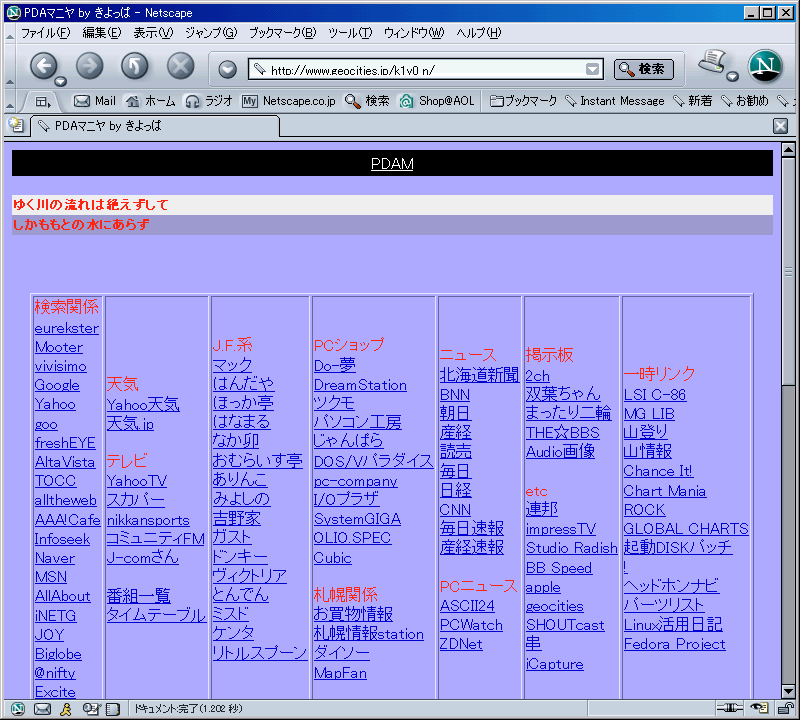Viewport: 800px width, 720px height.
Task: Click the vertical scrollbar thumb
Action: tap(788, 272)
